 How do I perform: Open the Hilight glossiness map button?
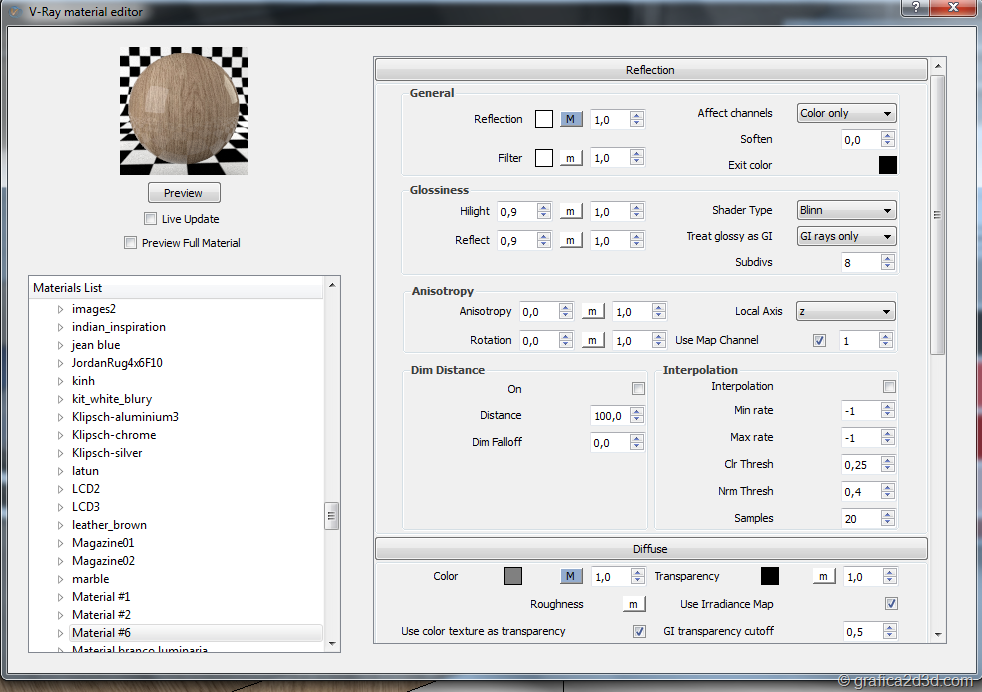coord(570,212)
